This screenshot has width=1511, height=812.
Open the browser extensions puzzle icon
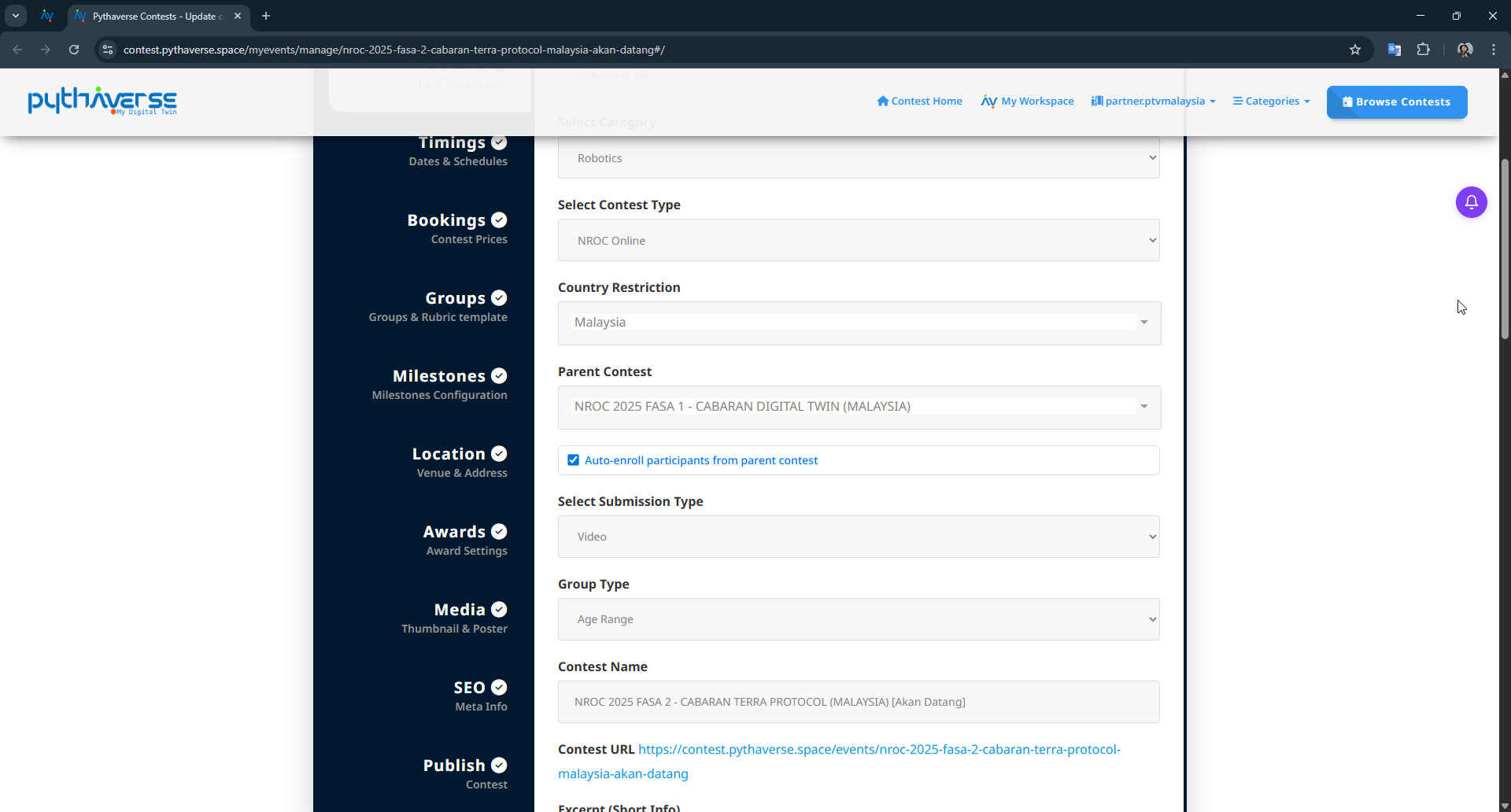click(1424, 50)
